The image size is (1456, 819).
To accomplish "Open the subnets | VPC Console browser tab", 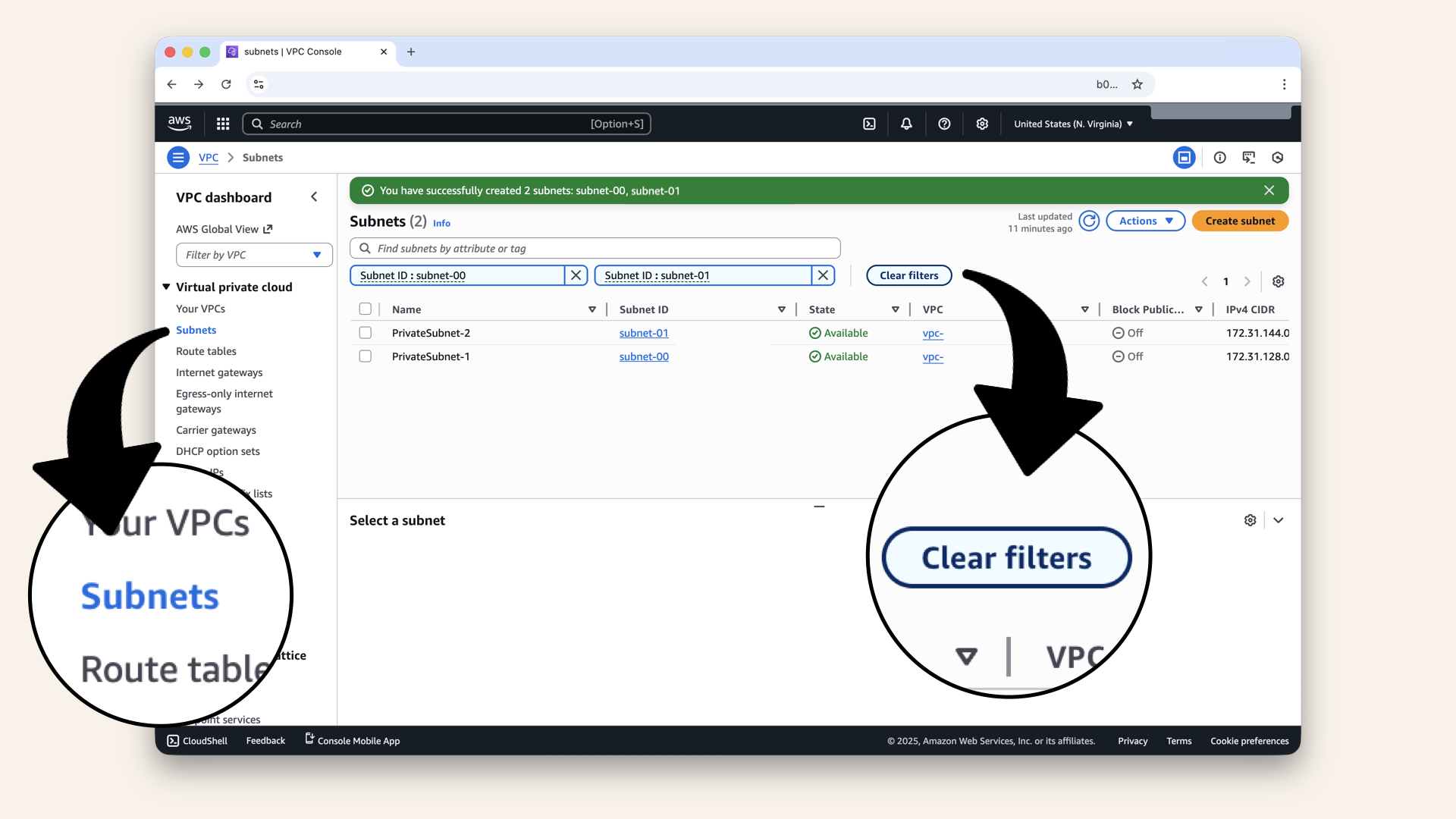I will coord(292,52).
